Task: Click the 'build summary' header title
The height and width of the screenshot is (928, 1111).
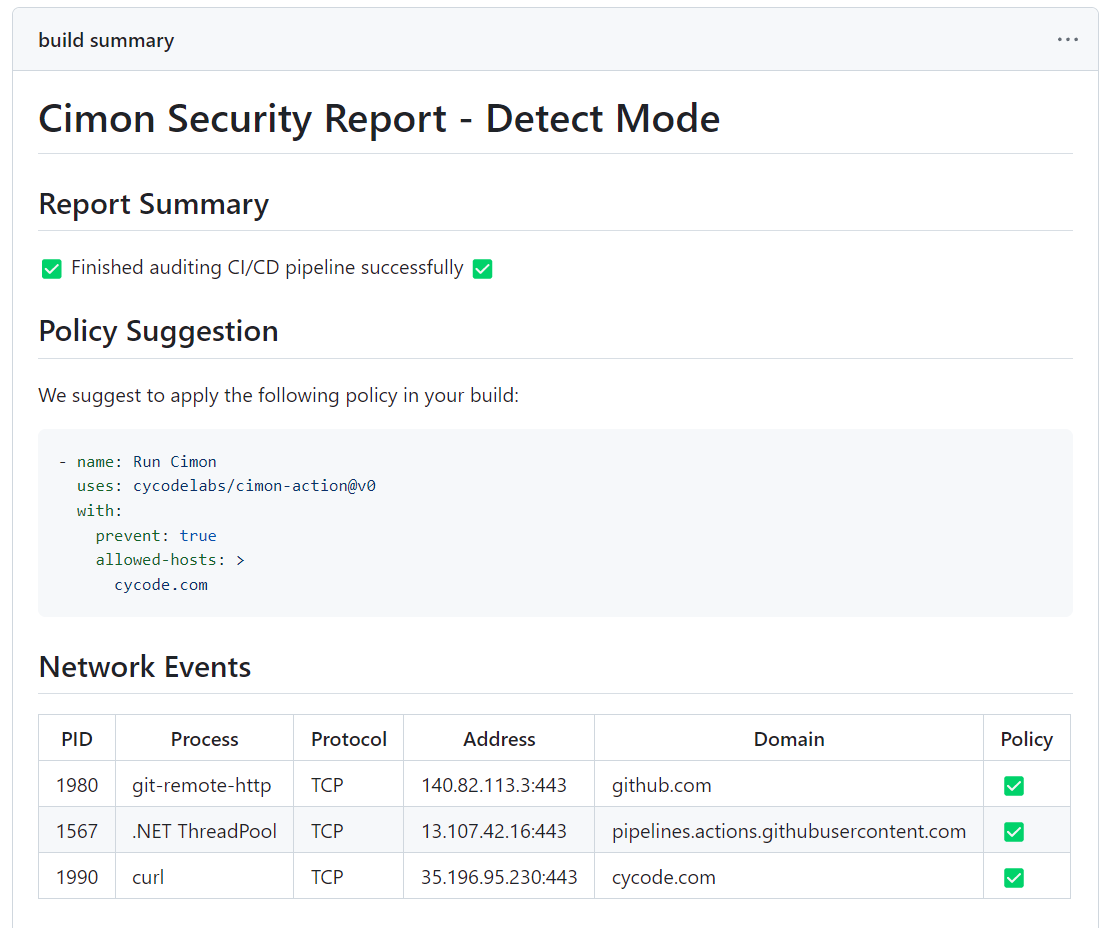Action: (106, 41)
